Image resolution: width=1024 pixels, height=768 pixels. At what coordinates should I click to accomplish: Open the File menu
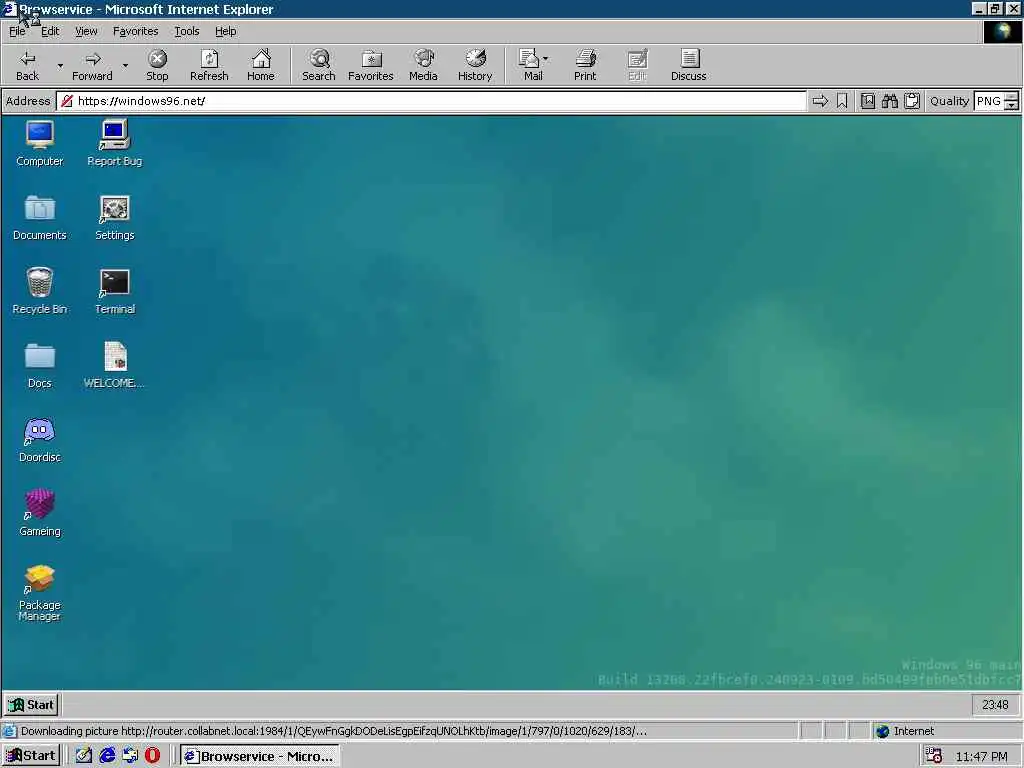pyautogui.click(x=17, y=31)
